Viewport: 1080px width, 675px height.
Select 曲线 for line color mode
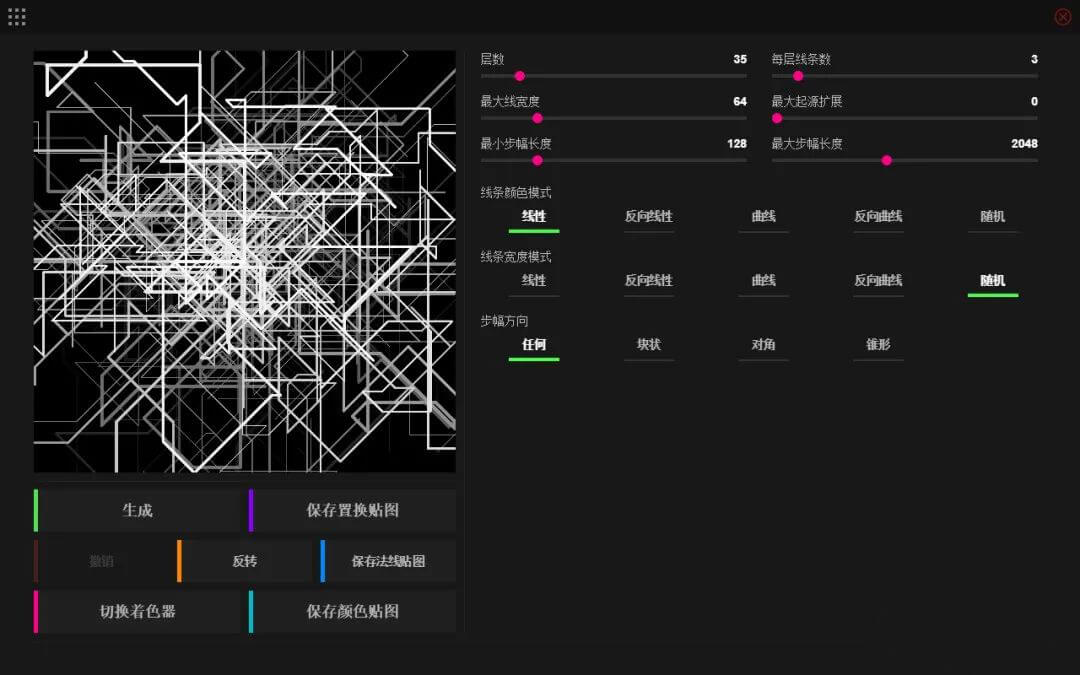763,217
